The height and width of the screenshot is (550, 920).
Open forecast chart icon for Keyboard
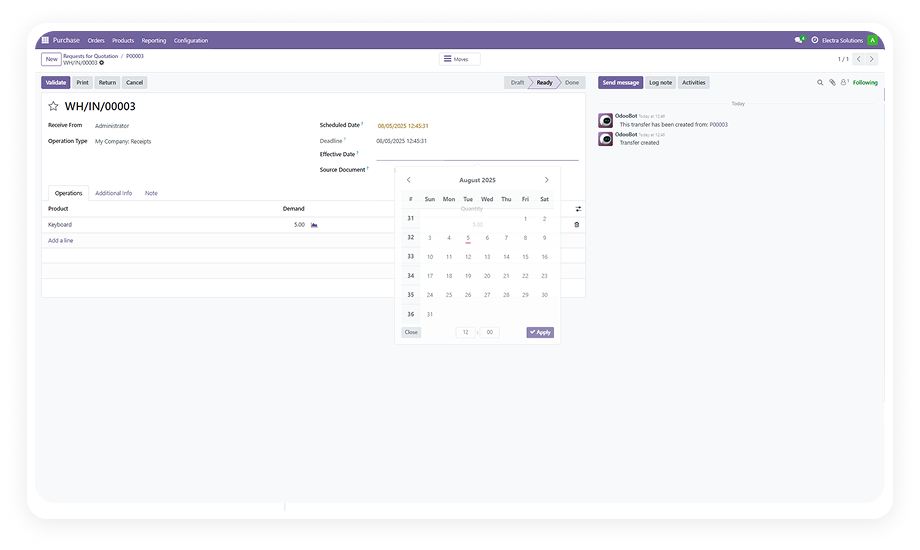click(314, 225)
